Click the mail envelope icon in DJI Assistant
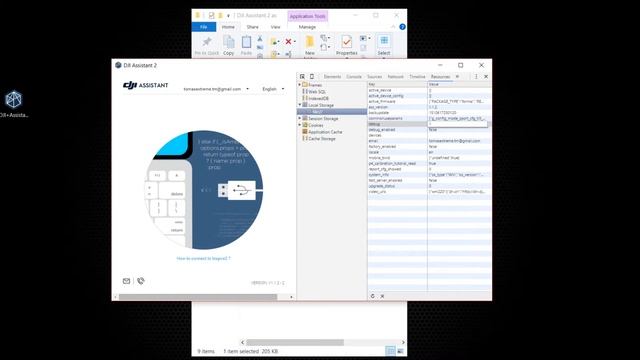Viewport: 640px width, 360px height. 127,281
